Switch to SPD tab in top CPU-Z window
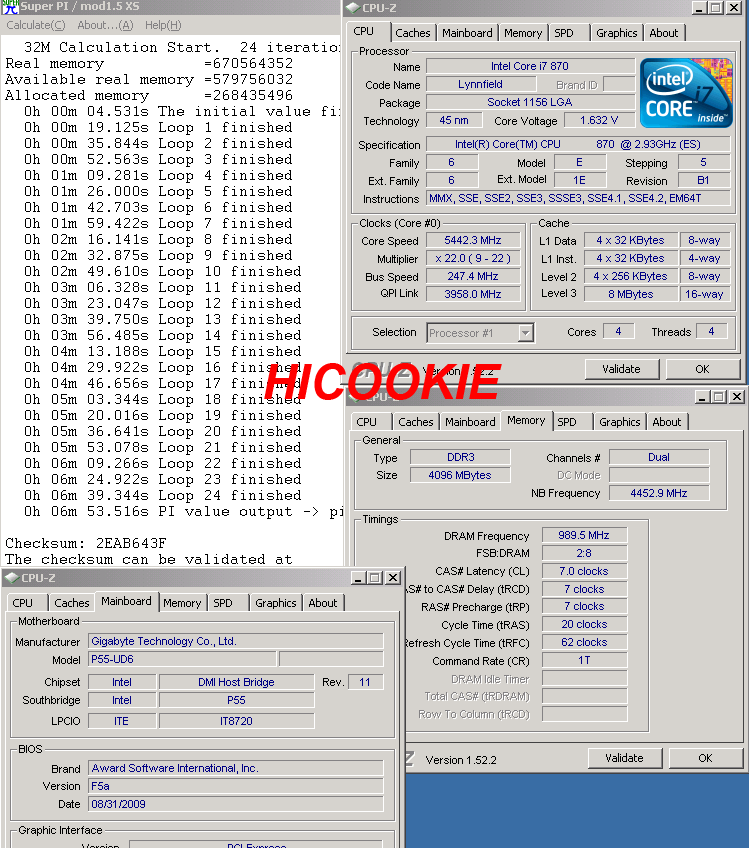The width and height of the screenshot is (749, 848). click(564, 33)
